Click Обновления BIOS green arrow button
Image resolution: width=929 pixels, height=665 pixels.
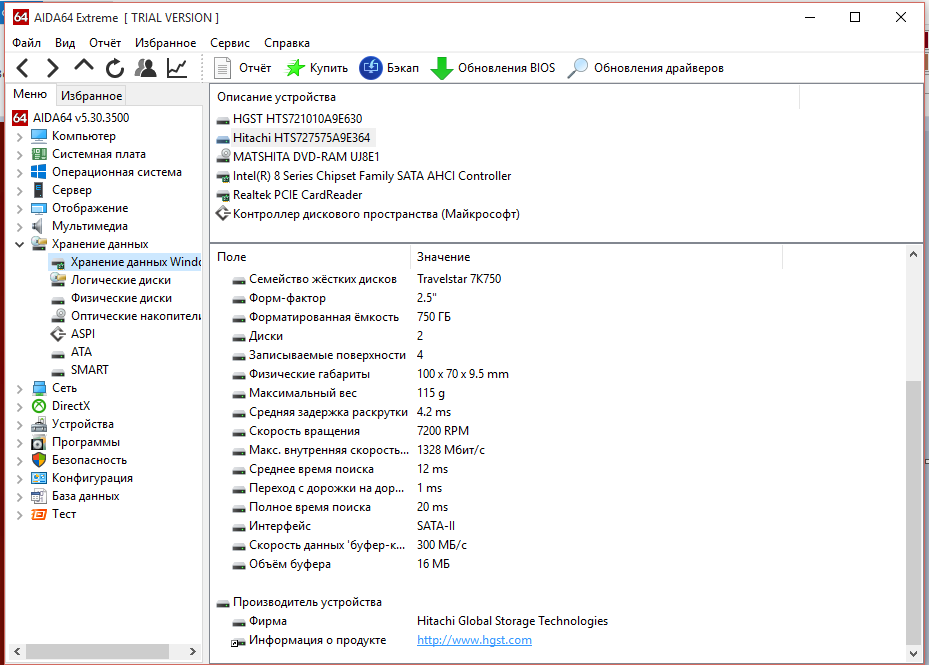pyautogui.click(x=493, y=68)
